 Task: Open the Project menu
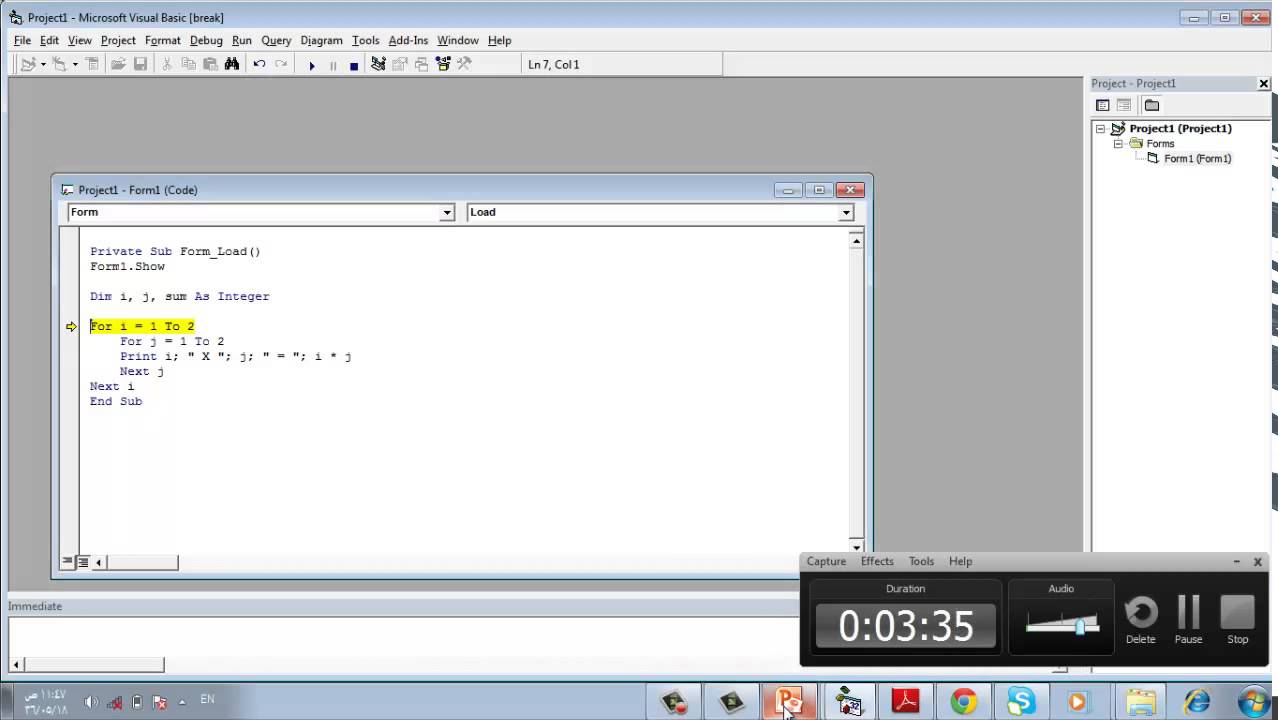(x=118, y=40)
